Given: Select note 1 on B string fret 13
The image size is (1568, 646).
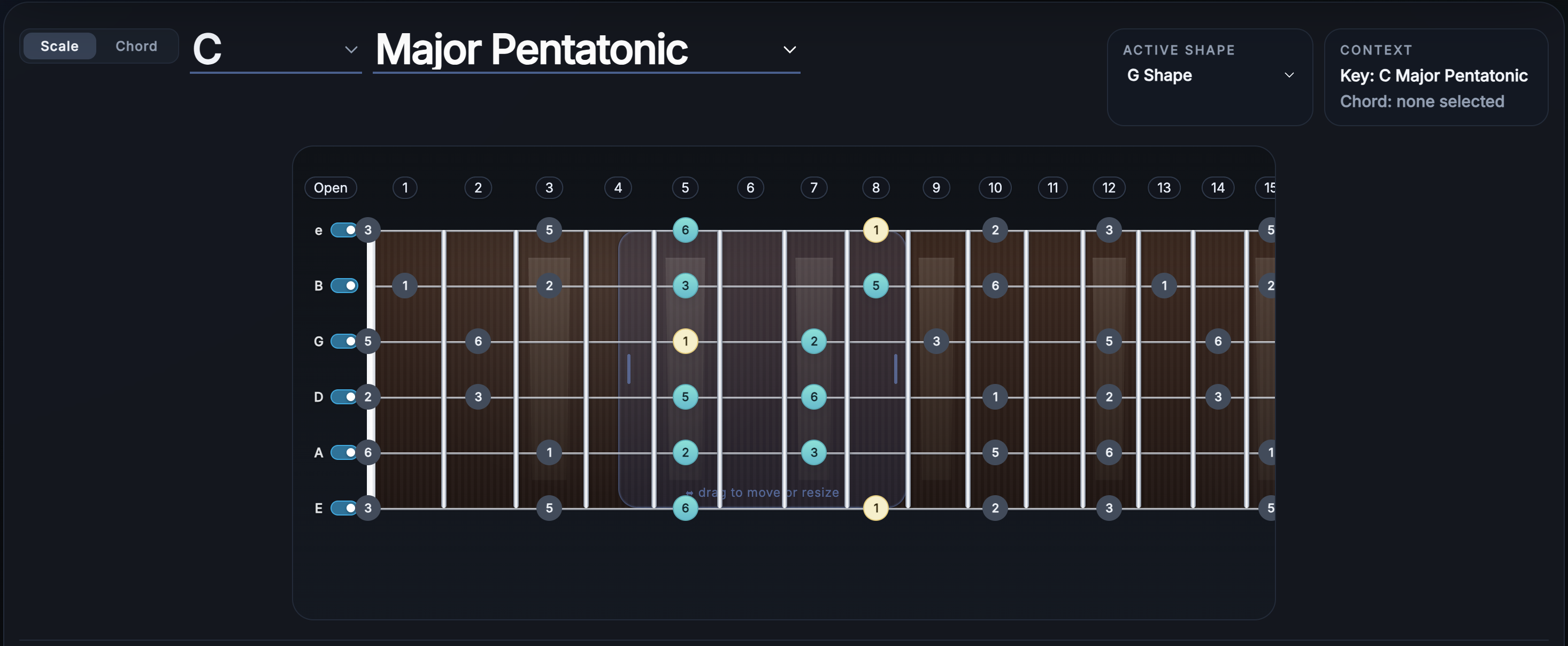Looking at the screenshot, I should (x=1164, y=286).
